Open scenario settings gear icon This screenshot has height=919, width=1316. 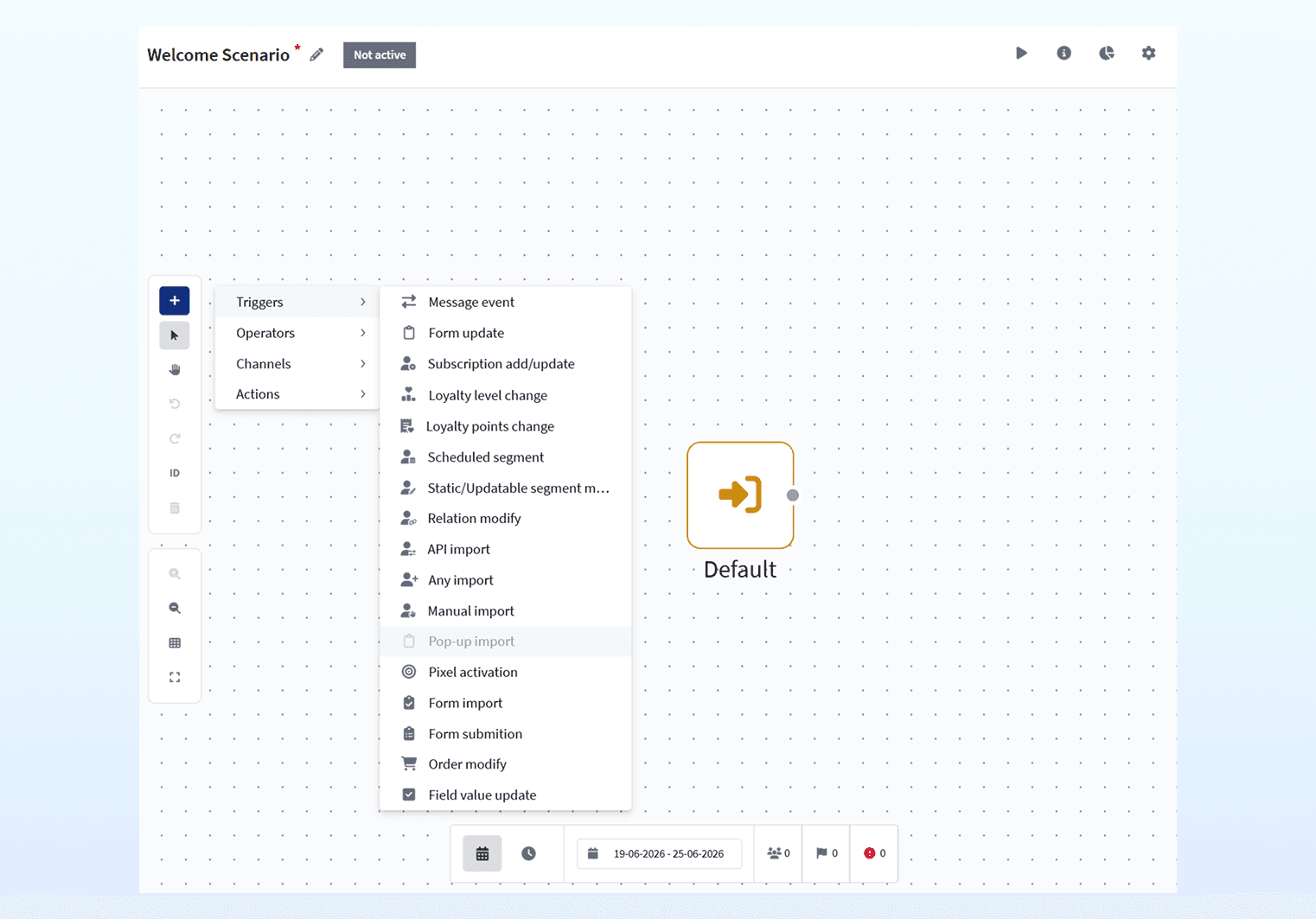click(1148, 54)
